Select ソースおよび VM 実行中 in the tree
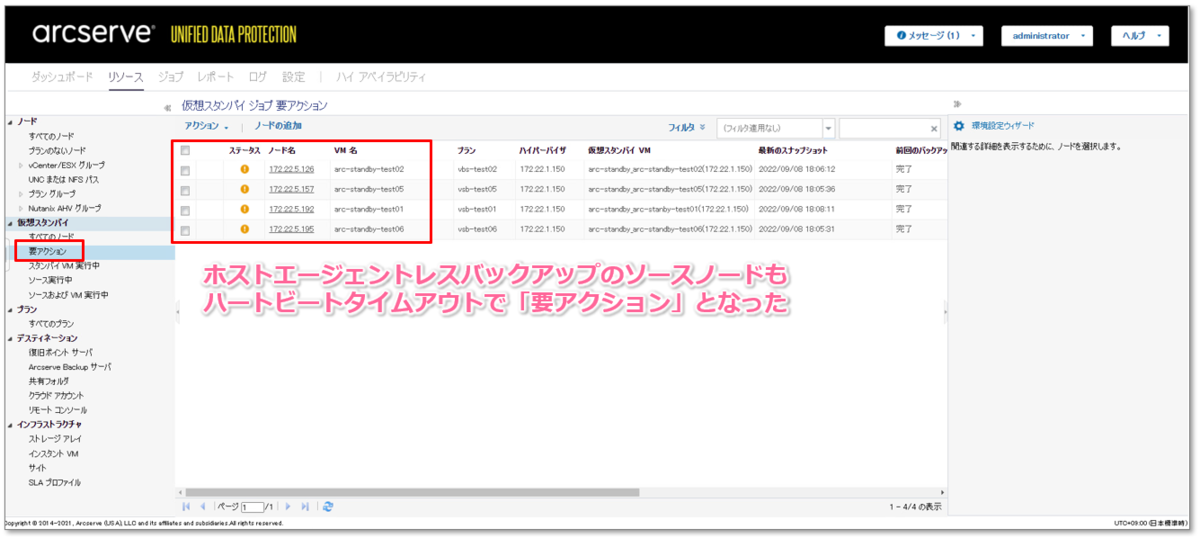This screenshot has height=538, width=1200. (69, 295)
